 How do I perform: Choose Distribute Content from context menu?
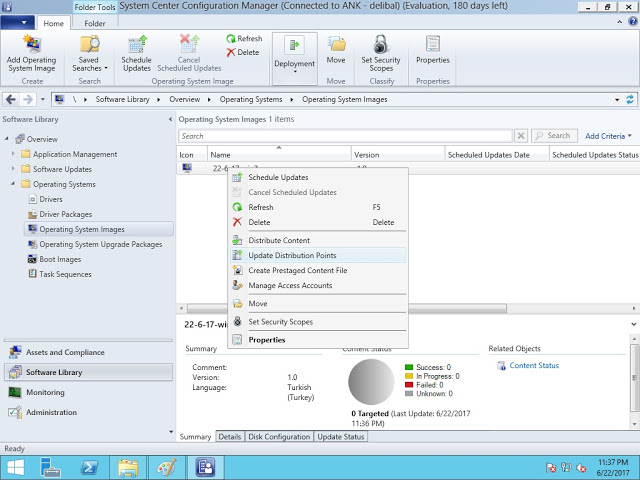coord(278,240)
